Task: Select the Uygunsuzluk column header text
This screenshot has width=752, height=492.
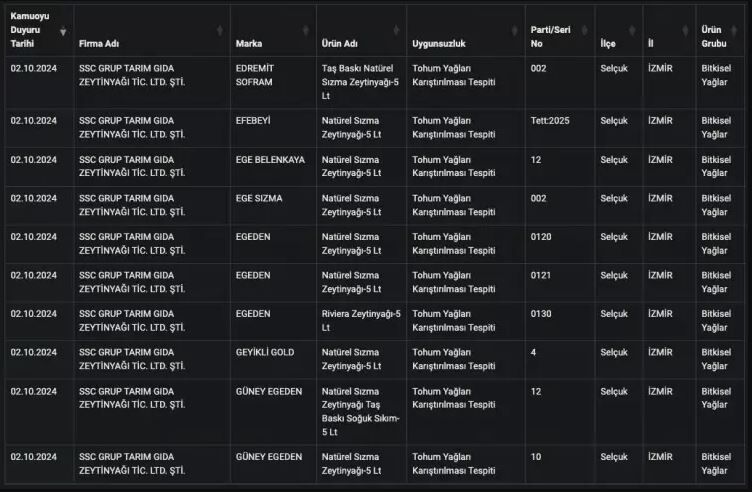Action: (439, 45)
